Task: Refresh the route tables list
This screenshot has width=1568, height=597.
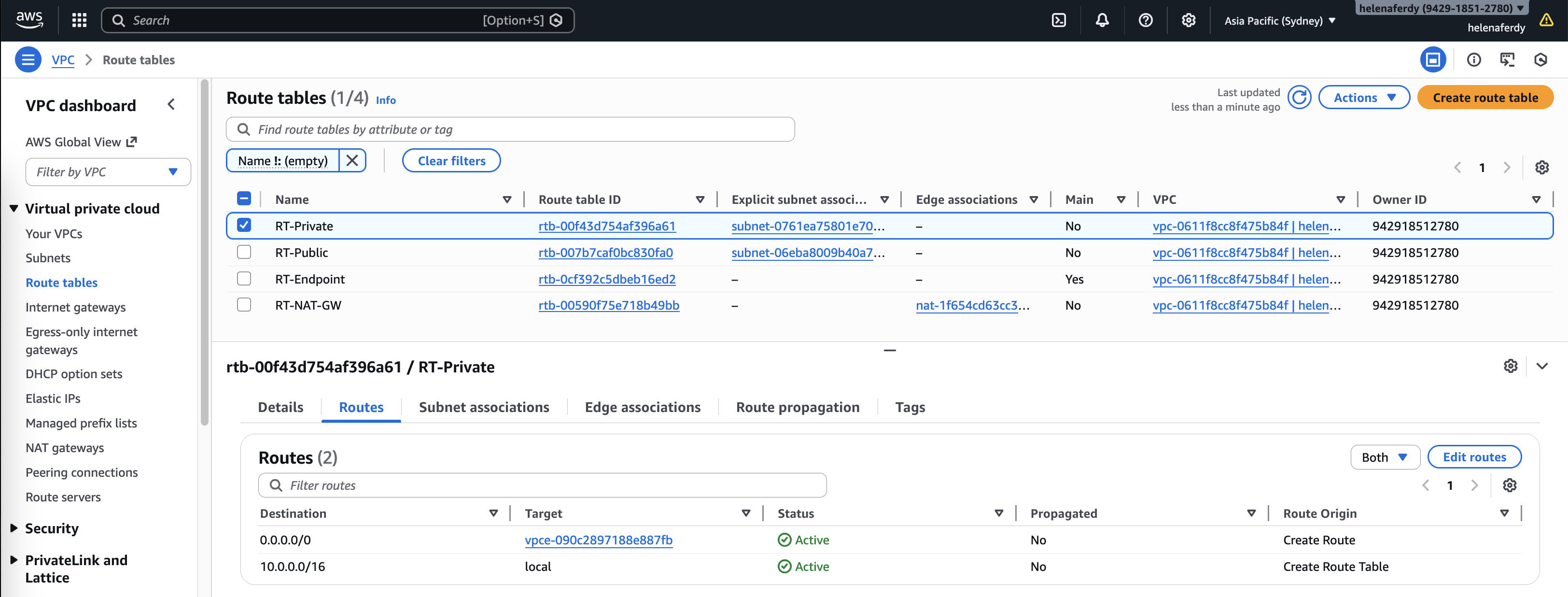Action: (x=1299, y=98)
